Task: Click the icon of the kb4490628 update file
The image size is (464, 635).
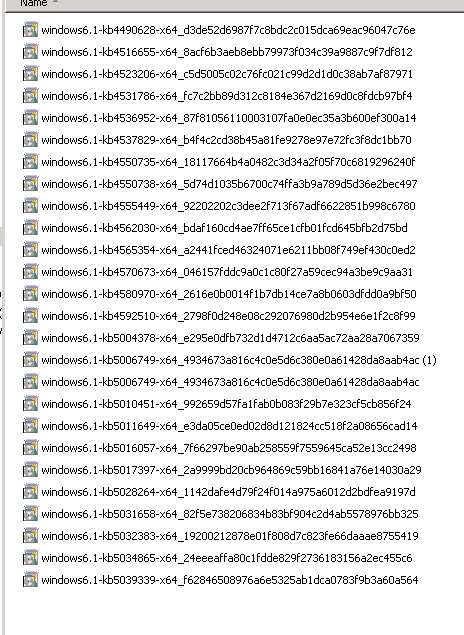Action: [30, 30]
